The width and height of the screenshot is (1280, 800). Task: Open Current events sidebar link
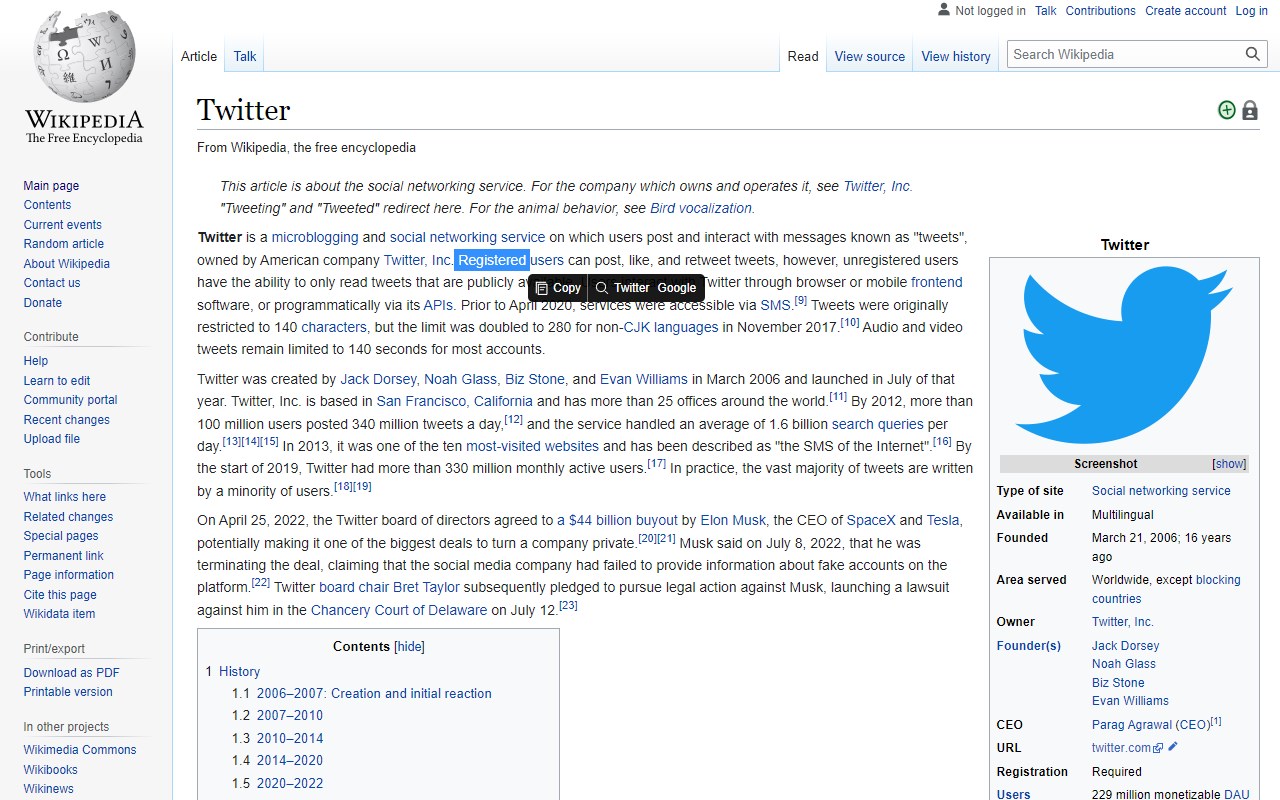63,225
